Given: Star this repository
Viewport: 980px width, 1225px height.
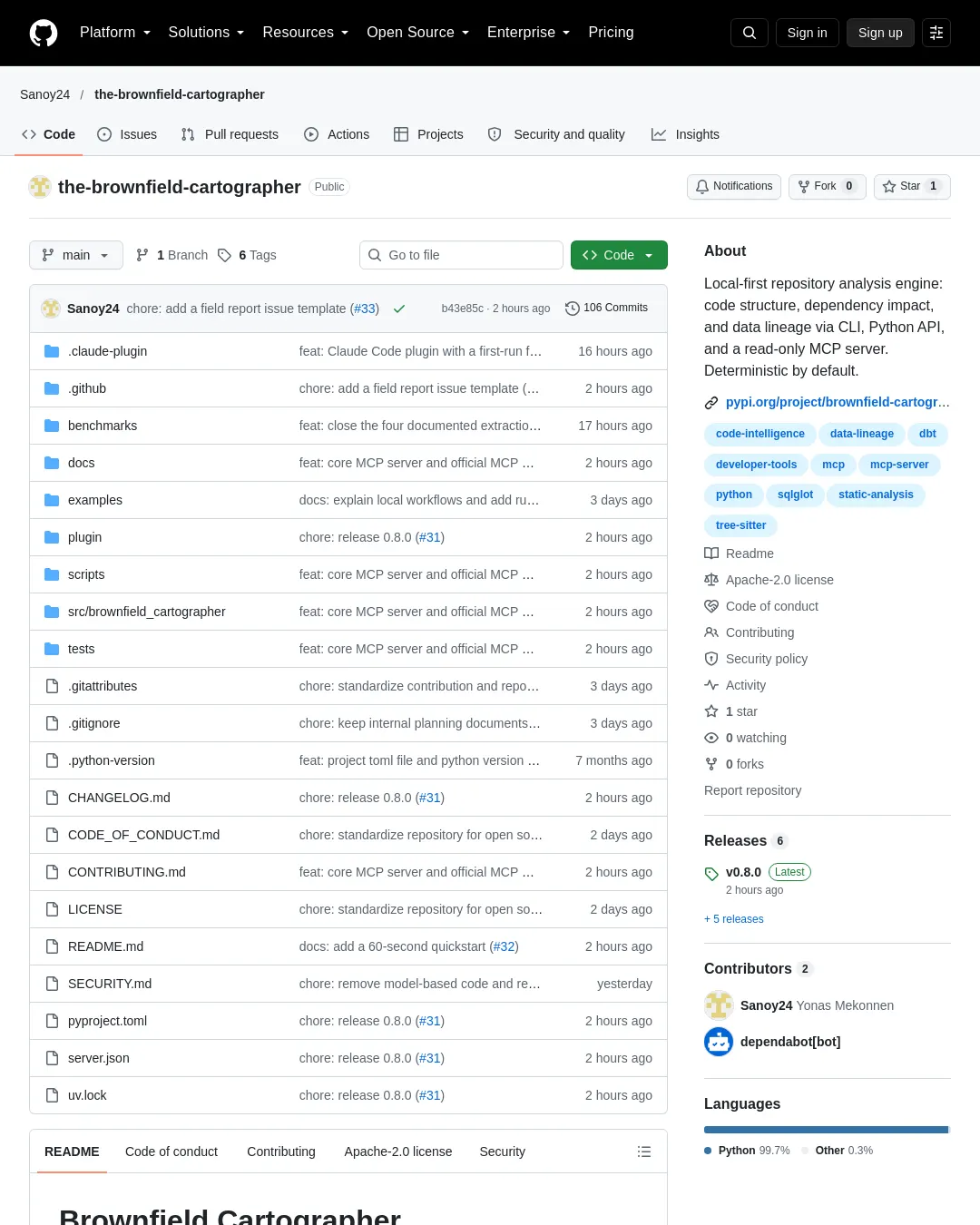Looking at the screenshot, I should click(x=912, y=186).
